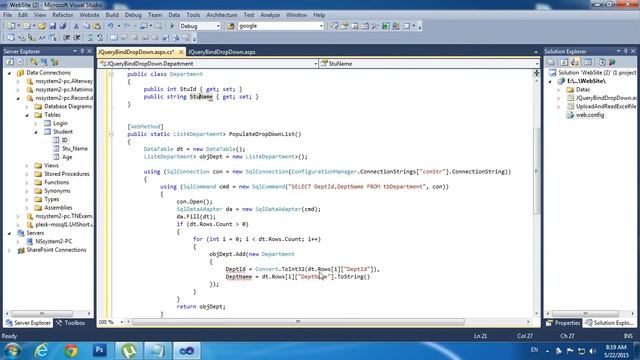Switch to the Properties tab
Screen dimensions: 640x360
pyautogui.click(x=563, y=323)
